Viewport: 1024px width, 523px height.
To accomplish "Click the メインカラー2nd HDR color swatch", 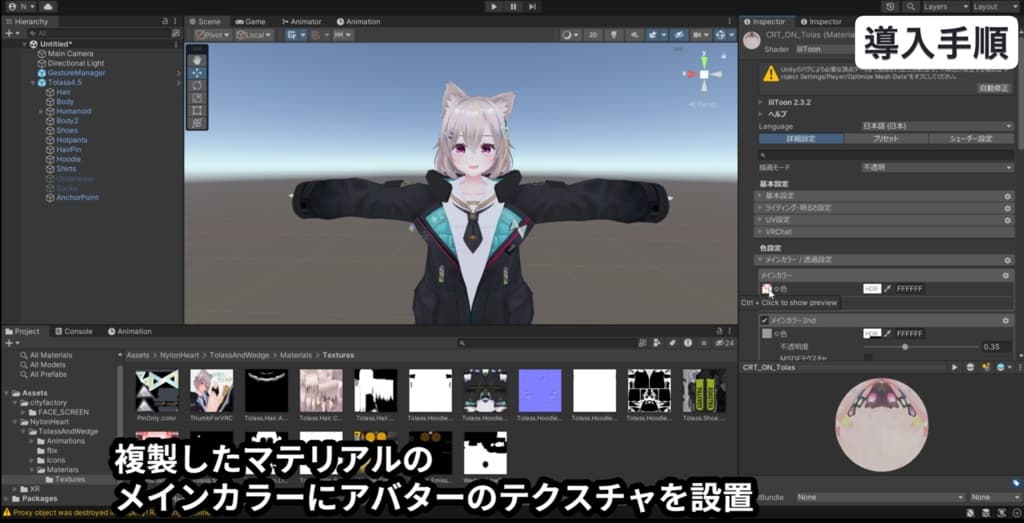I will [x=872, y=334].
